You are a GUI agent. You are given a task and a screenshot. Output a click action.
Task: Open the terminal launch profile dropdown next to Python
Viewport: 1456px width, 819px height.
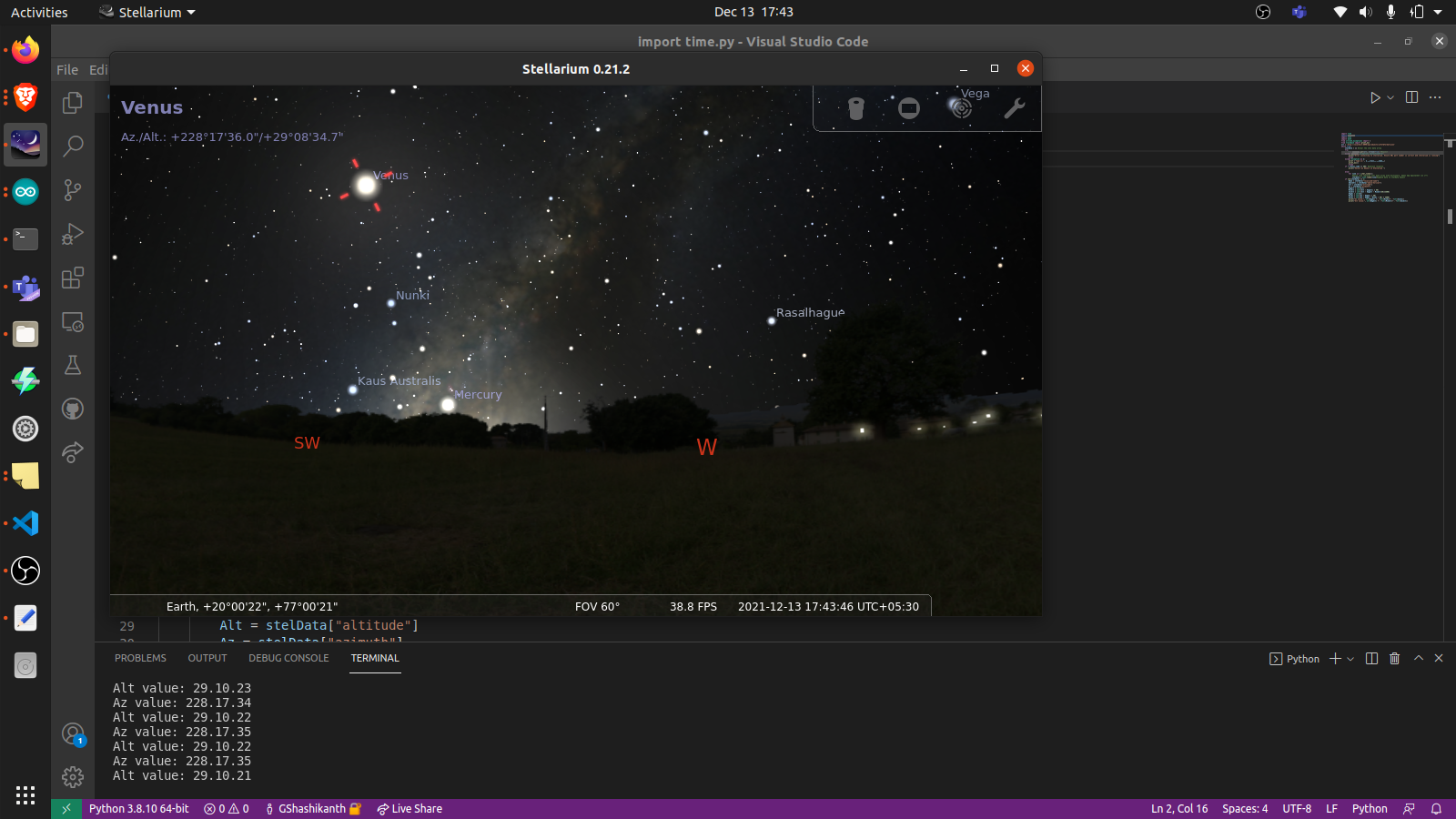tap(1350, 658)
